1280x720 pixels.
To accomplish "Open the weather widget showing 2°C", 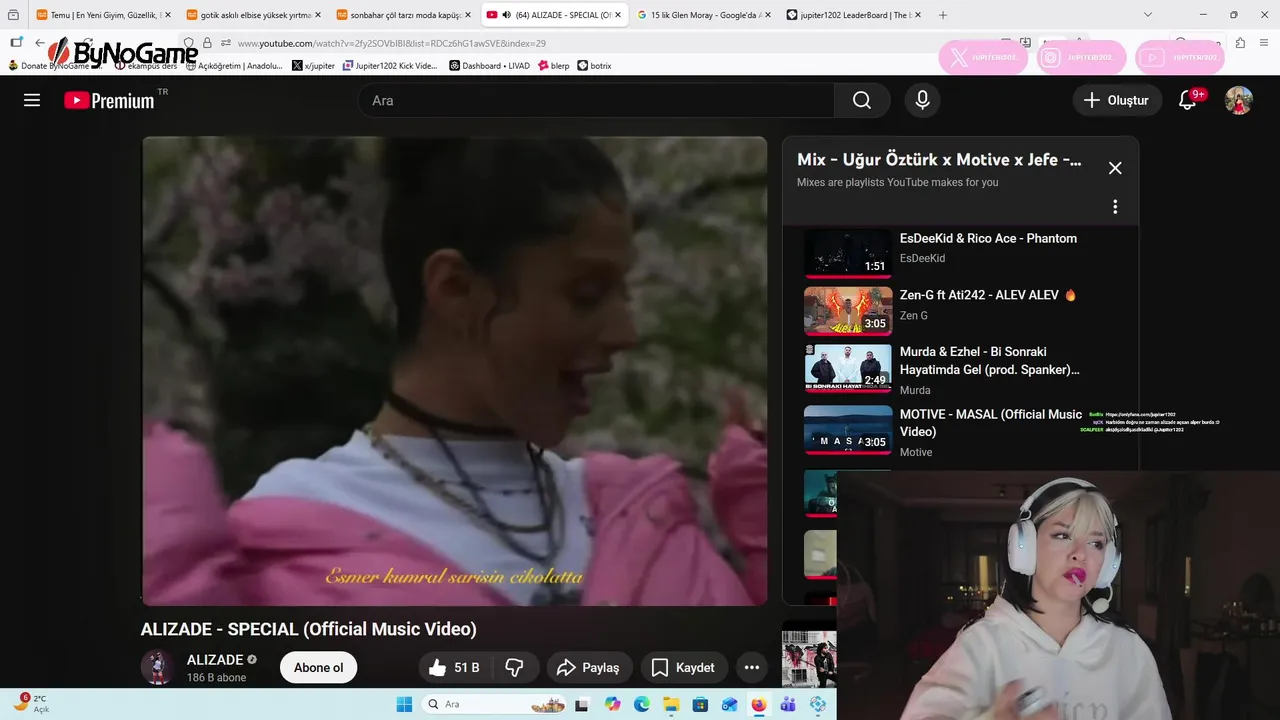I will pyautogui.click(x=32, y=703).
